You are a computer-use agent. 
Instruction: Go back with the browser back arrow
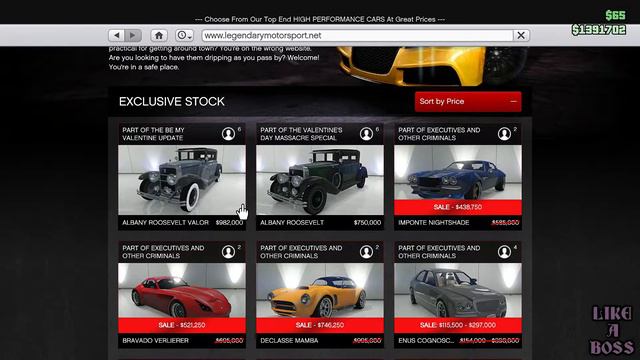point(117,36)
